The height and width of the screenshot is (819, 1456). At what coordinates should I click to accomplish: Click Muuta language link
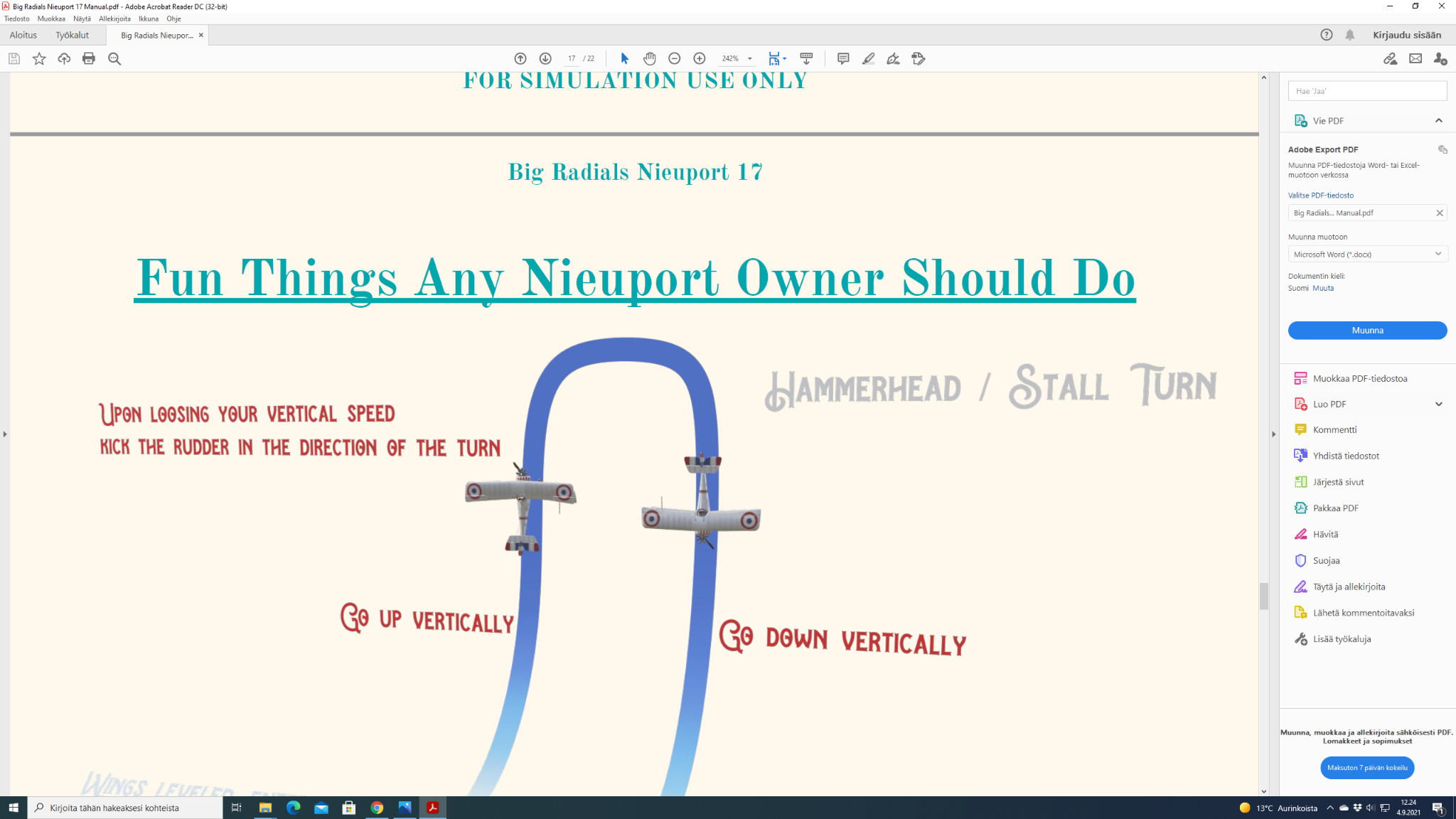coord(1323,288)
